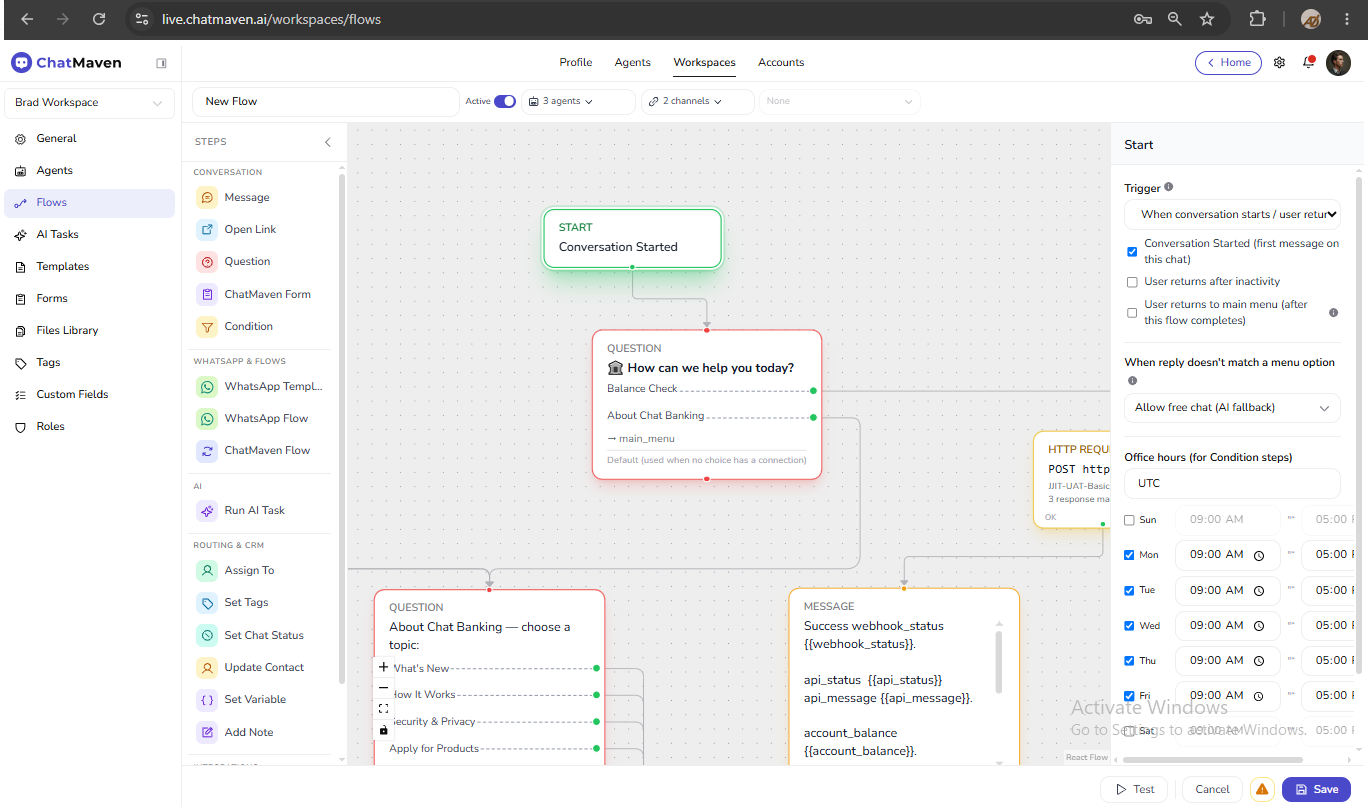The width and height of the screenshot is (1368, 809).
Task: Uncheck the Mon office hours checkbox
Action: coord(1129,555)
